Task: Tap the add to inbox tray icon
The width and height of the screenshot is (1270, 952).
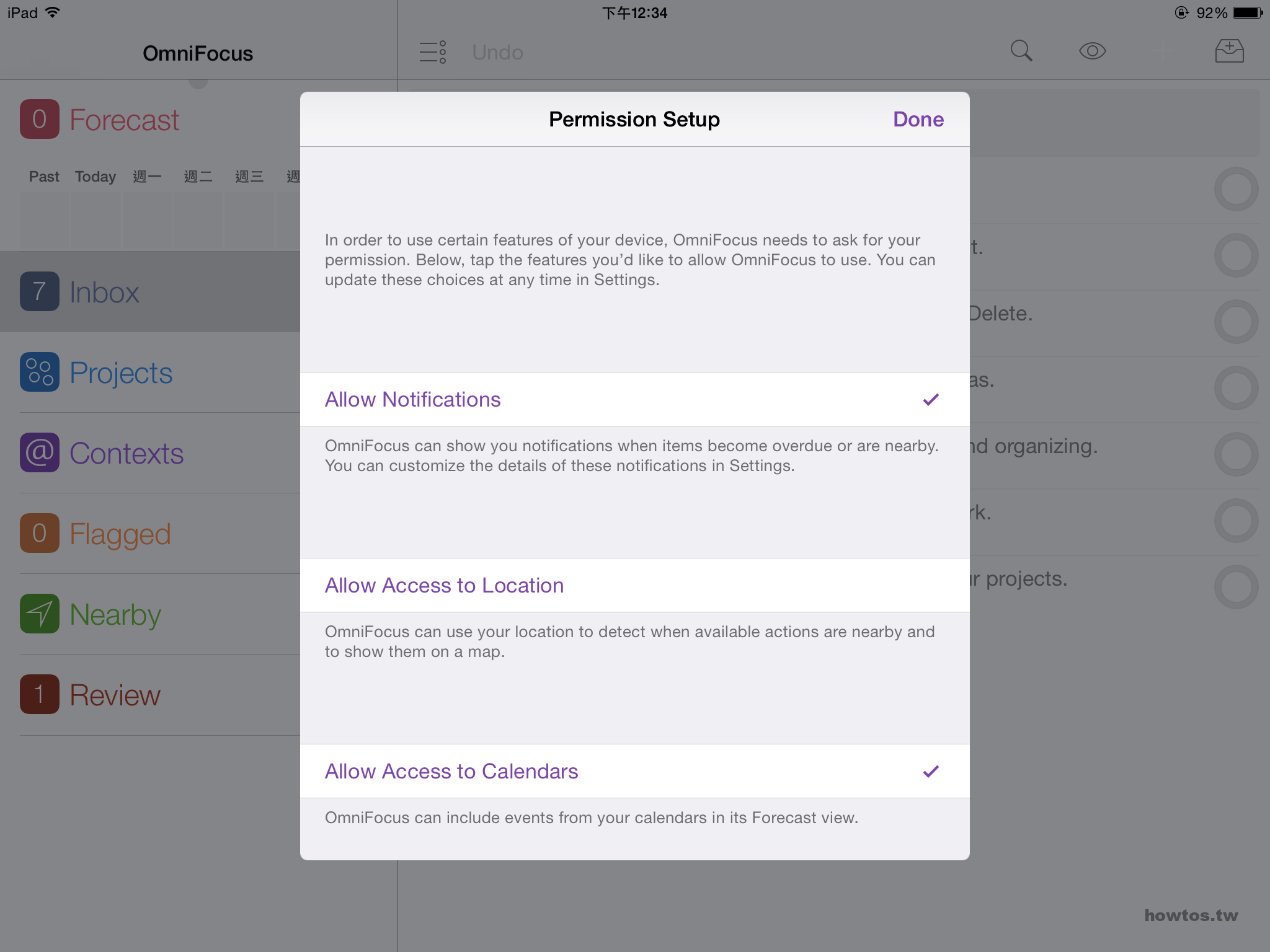Action: tap(1229, 51)
